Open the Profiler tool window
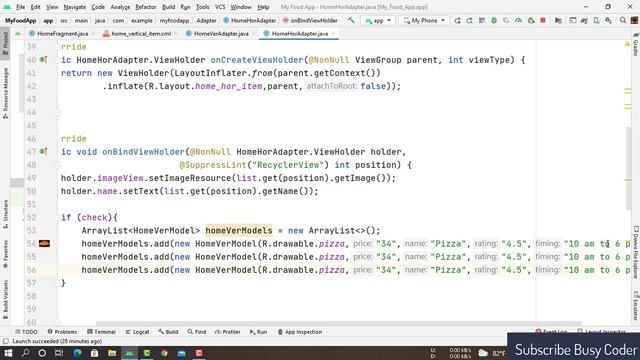Screen dimensions: 640x360 click(227, 332)
